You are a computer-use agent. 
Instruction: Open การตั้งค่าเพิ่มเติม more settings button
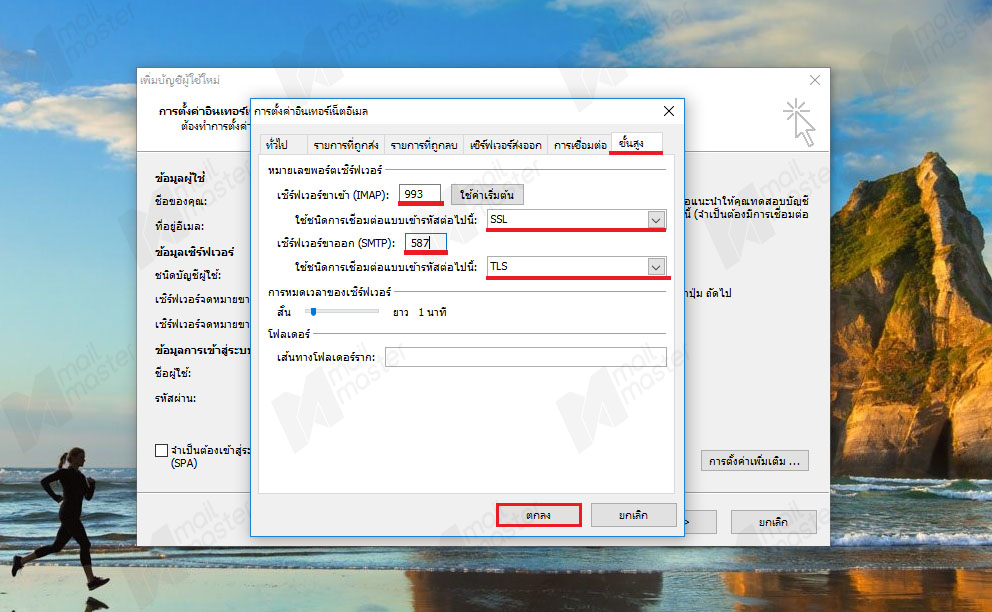(754, 461)
